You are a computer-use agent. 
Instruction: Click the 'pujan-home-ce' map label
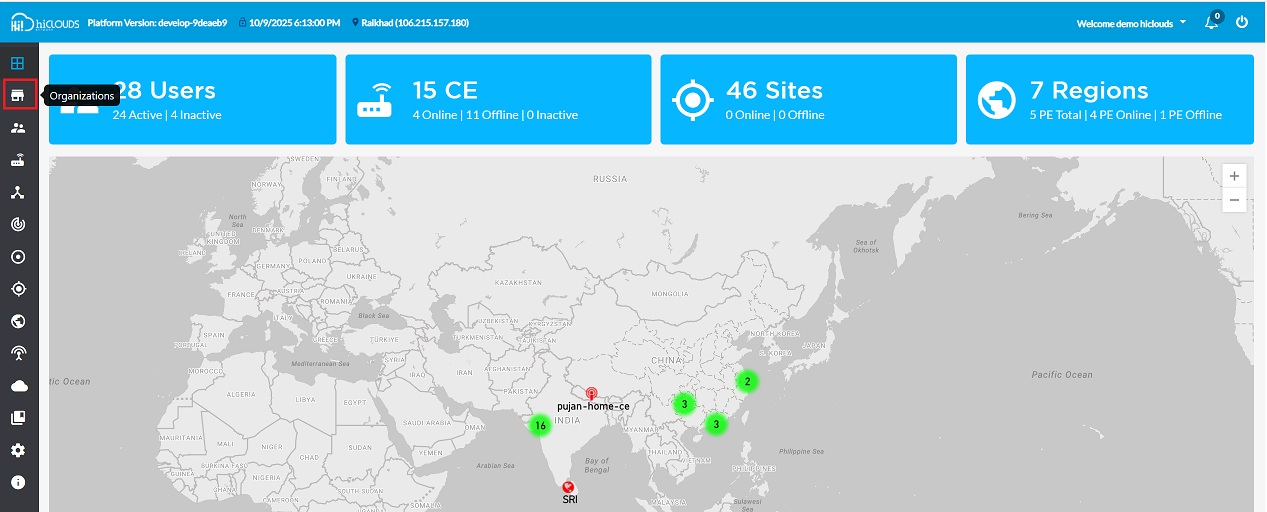pyautogui.click(x=593, y=407)
